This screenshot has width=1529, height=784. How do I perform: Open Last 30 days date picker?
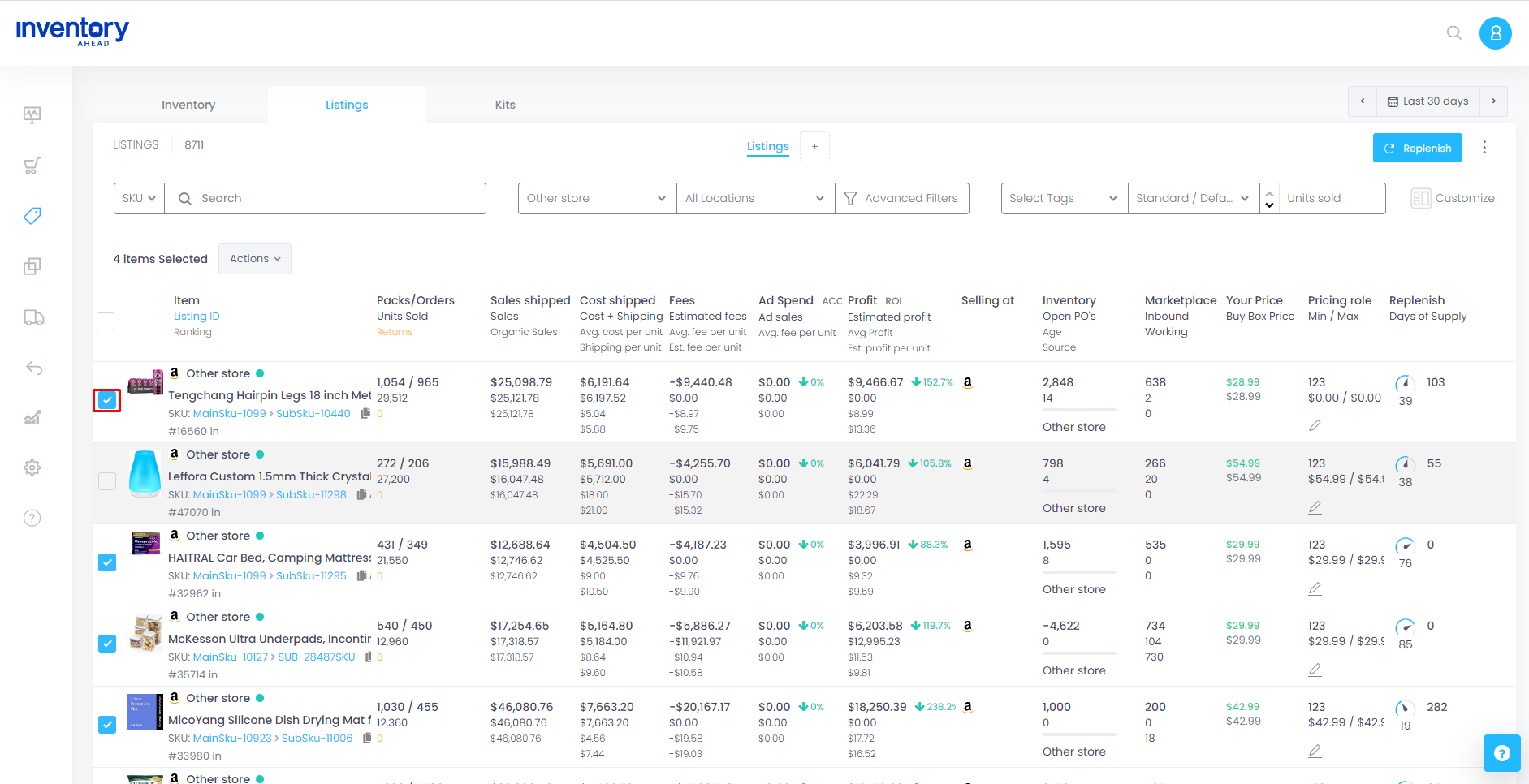click(1427, 101)
